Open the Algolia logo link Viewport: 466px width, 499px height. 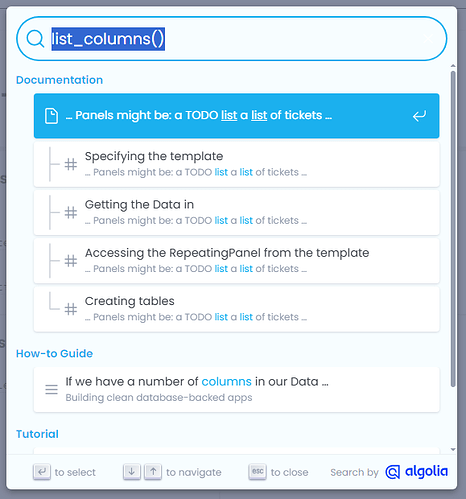coord(417,472)
